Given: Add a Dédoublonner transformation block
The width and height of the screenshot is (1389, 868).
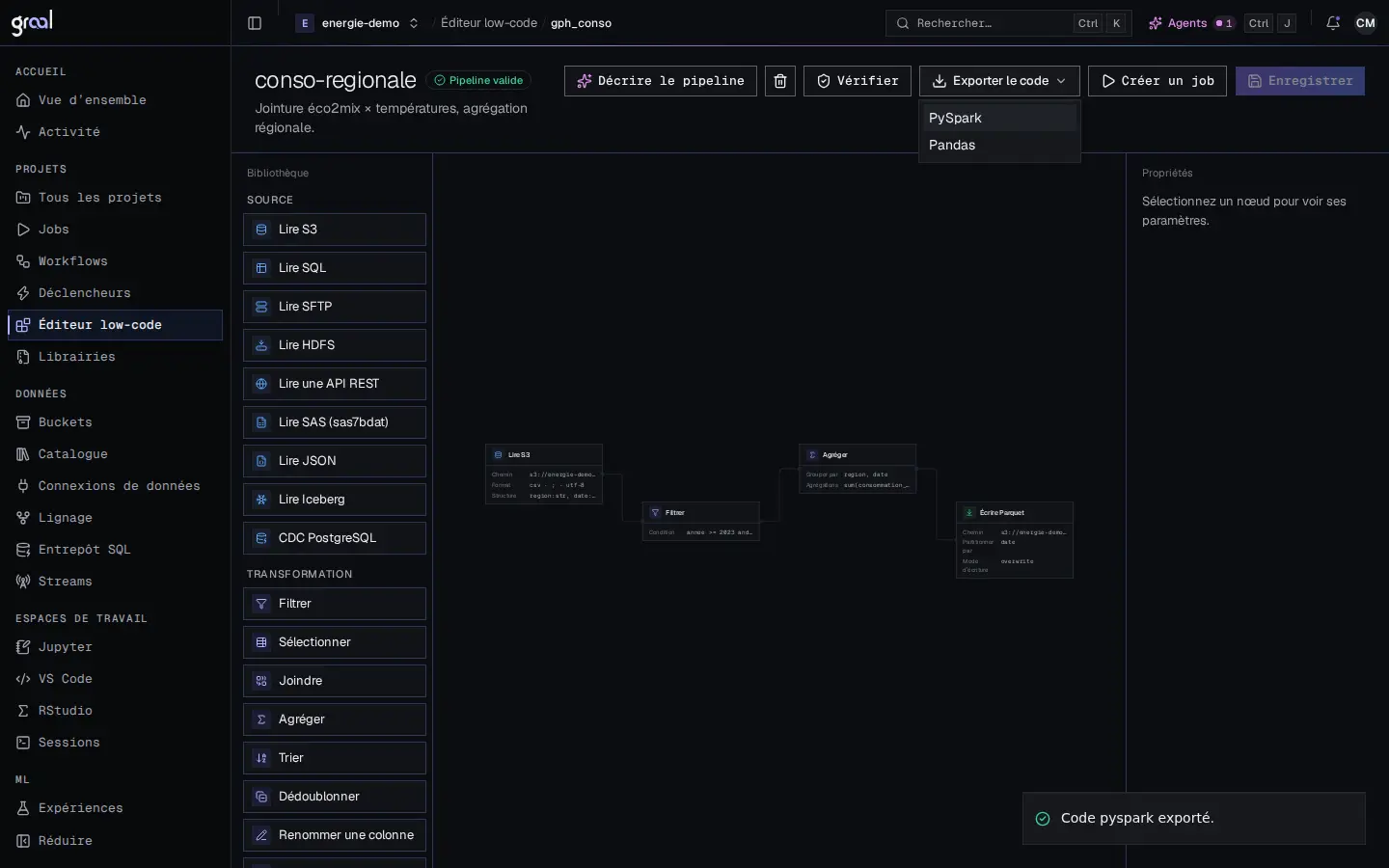Looking at the screenshot, I should click(x=335, y=797).
